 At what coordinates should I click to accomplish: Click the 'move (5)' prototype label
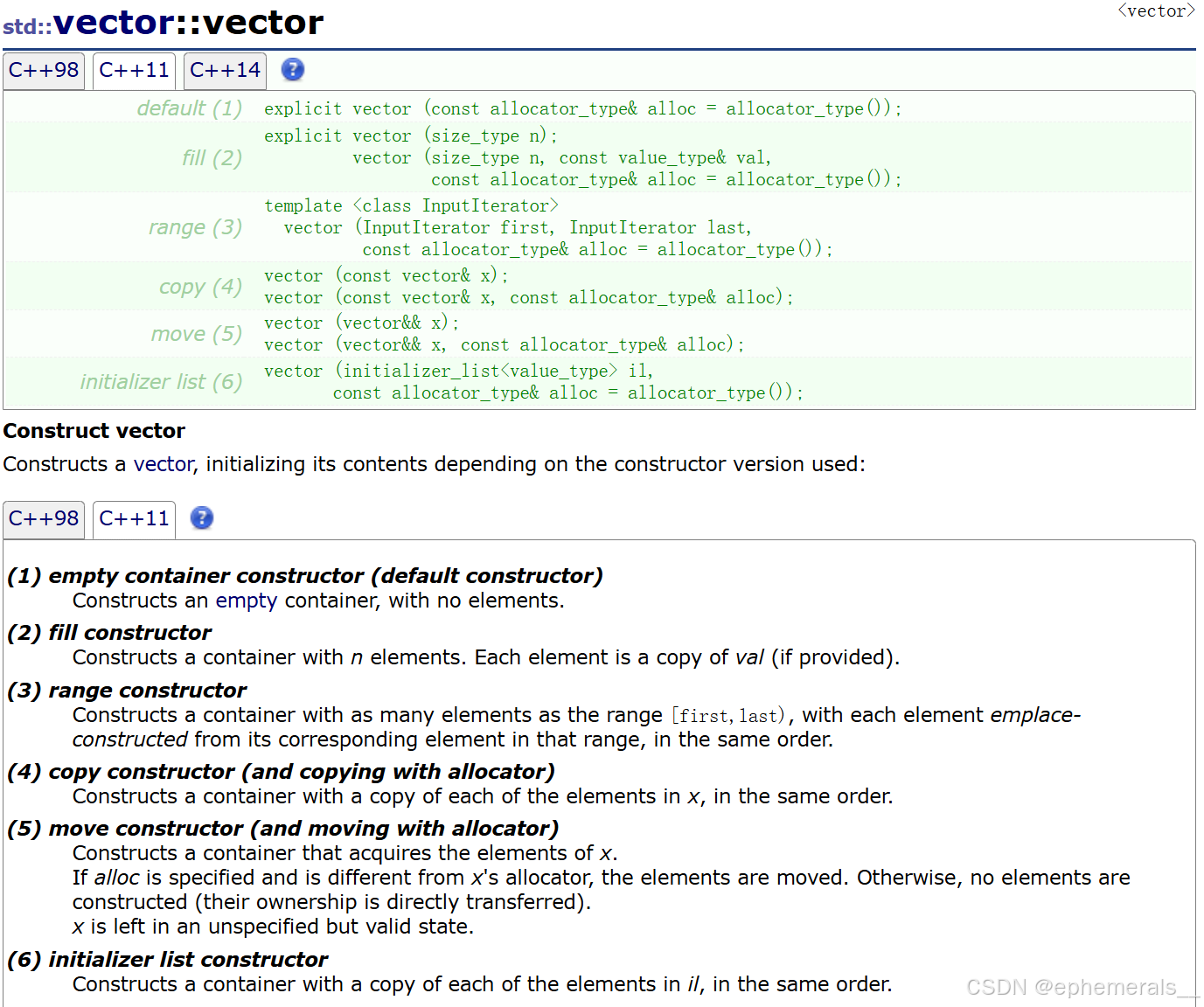196,334
